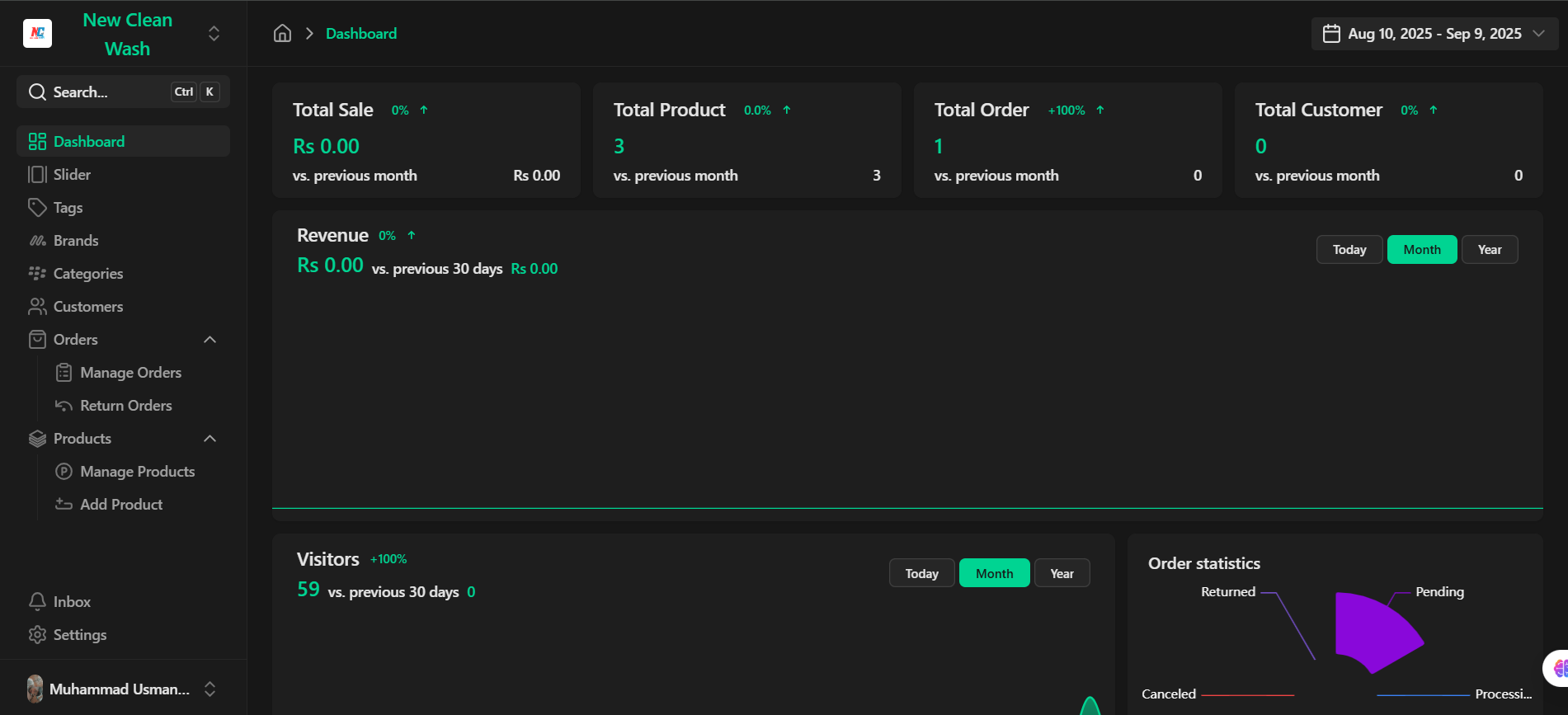Click the Total Customer up arrow icon
Screen dimensions: 1568x715
pyautogui.click(x=1434, y=110)
